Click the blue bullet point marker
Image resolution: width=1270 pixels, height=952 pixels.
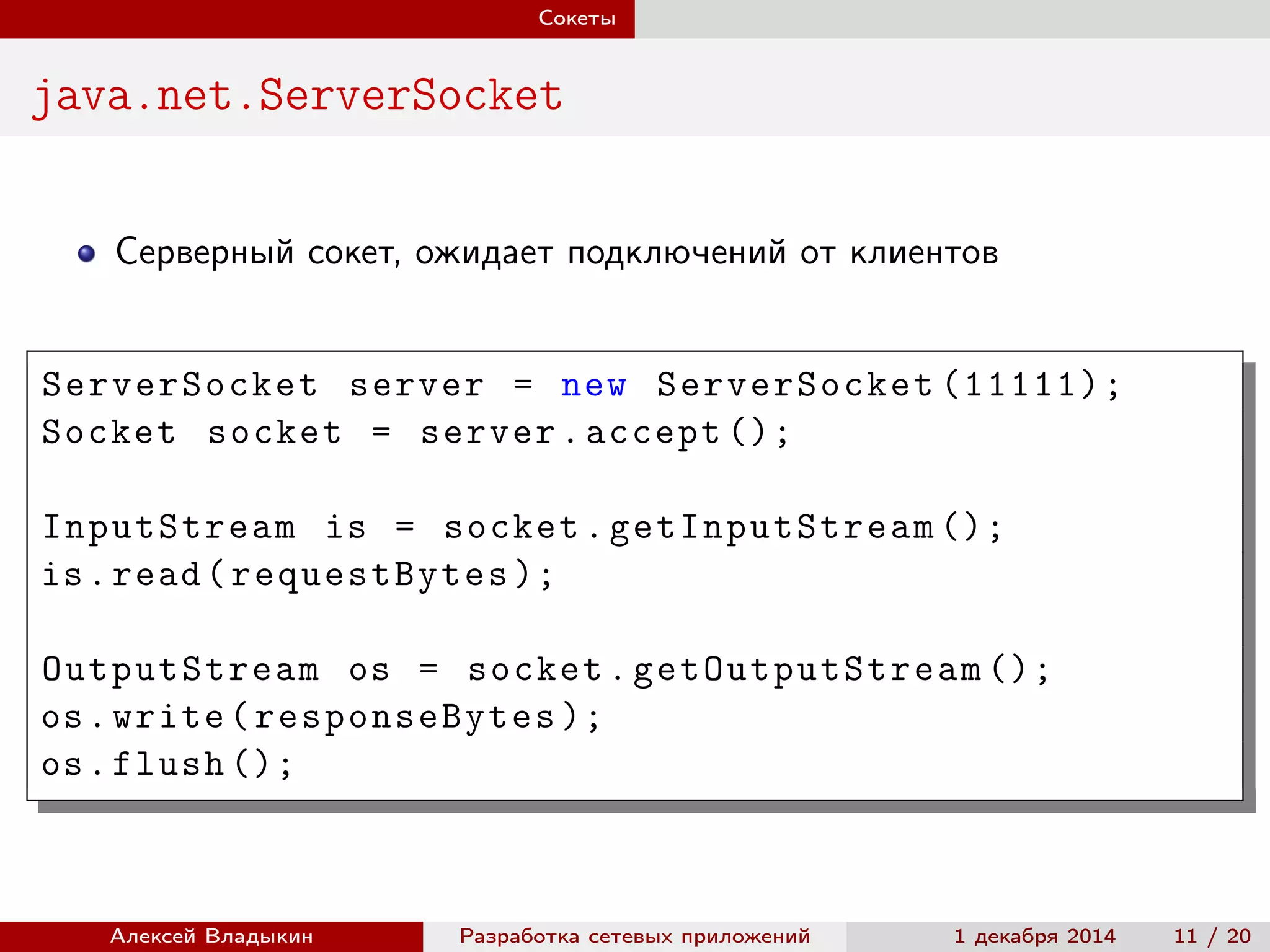[x=87, y=253]
